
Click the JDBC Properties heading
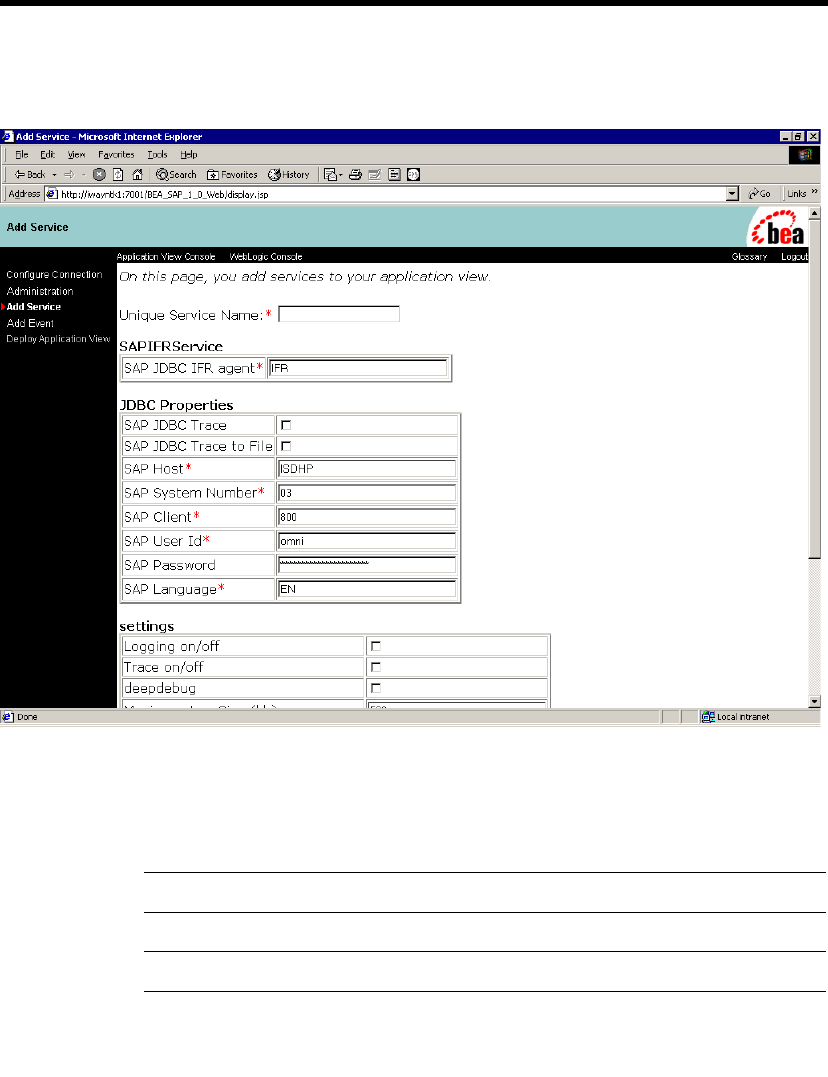[177, 405]
